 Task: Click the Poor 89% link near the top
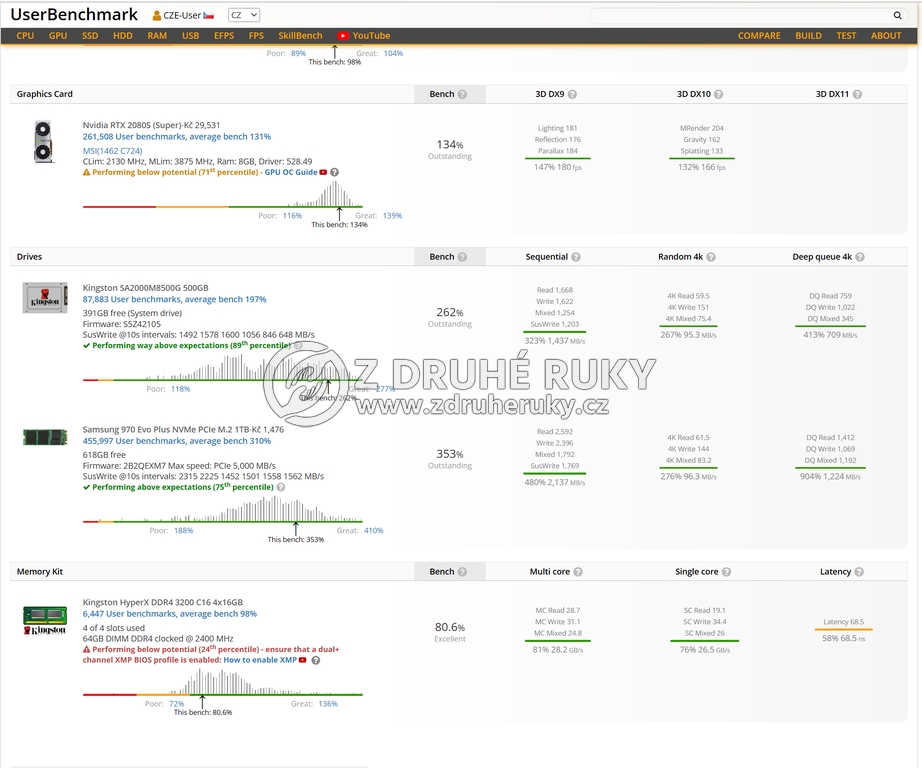point(298,54)
